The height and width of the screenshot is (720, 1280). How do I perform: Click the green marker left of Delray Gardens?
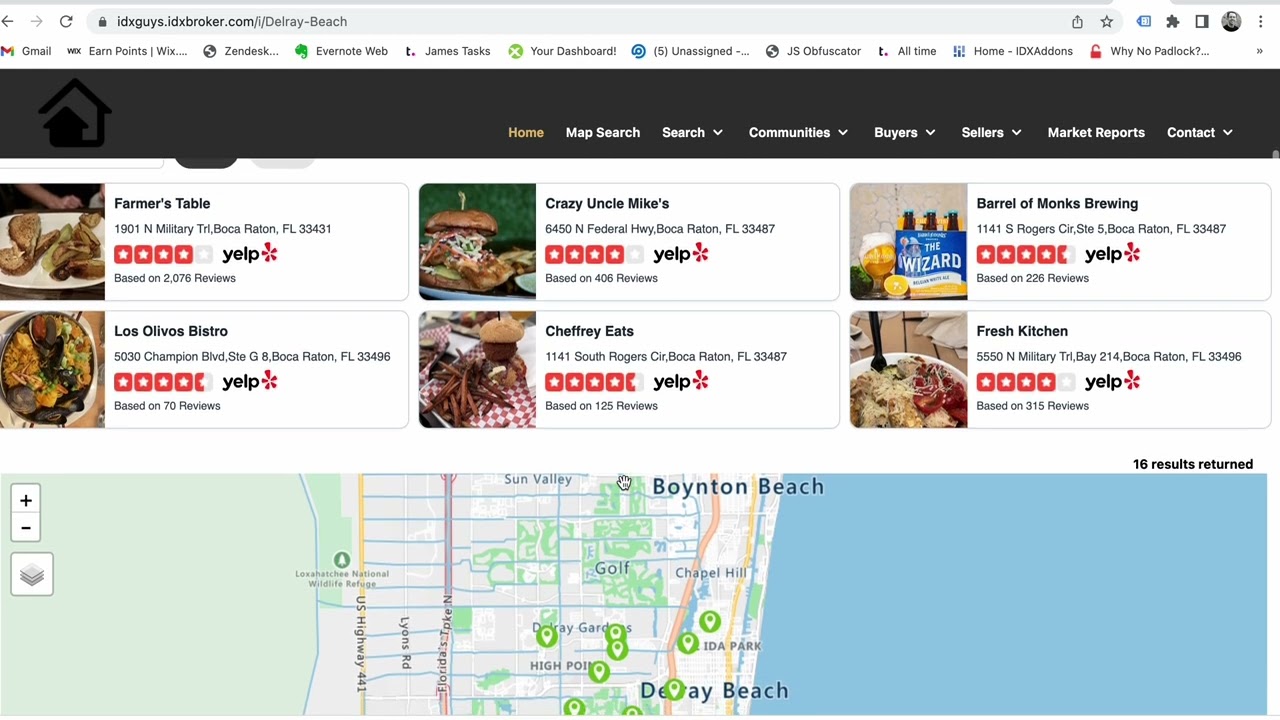tap(546, 635)
